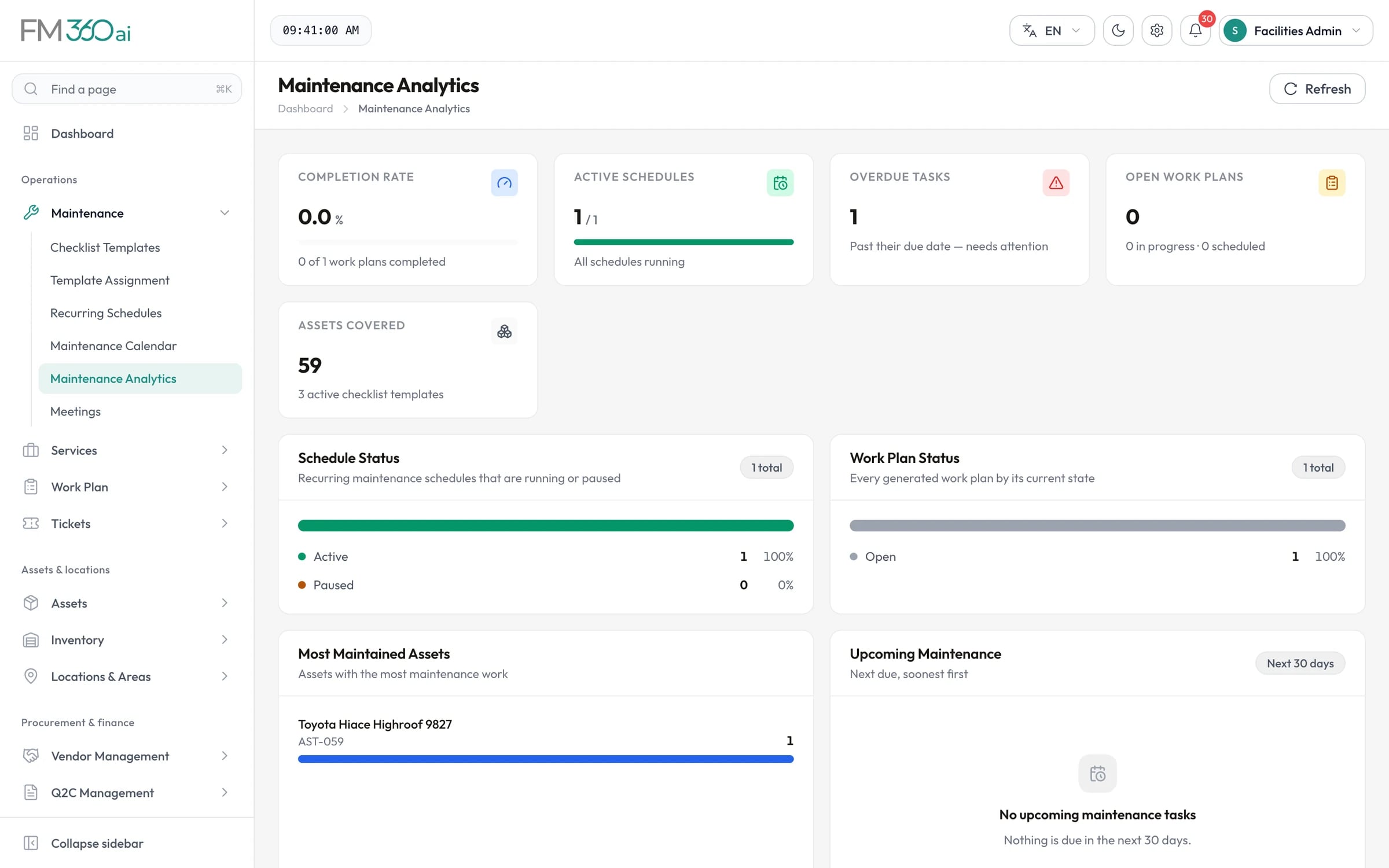Screen dimensions: 1389x868
Task: Expand the Work Plan section chevron
Action: tap(225, 487)
